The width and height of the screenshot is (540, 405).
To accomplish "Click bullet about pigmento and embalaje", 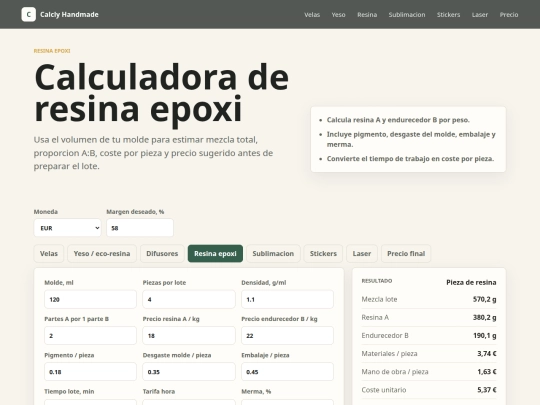I will point(411,139).
